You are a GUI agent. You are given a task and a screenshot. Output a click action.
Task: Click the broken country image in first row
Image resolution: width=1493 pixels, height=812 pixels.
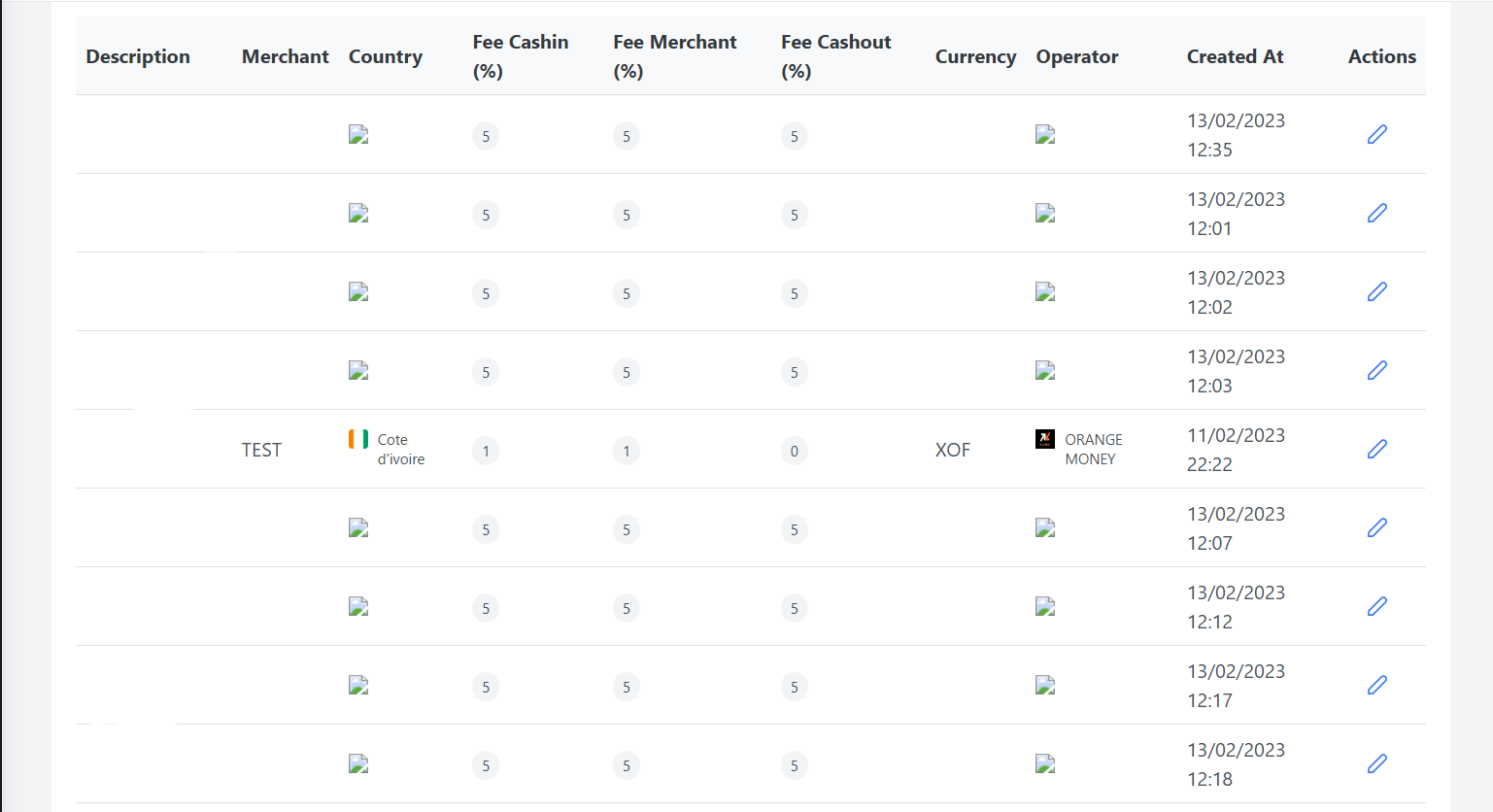tap(357, 135)
